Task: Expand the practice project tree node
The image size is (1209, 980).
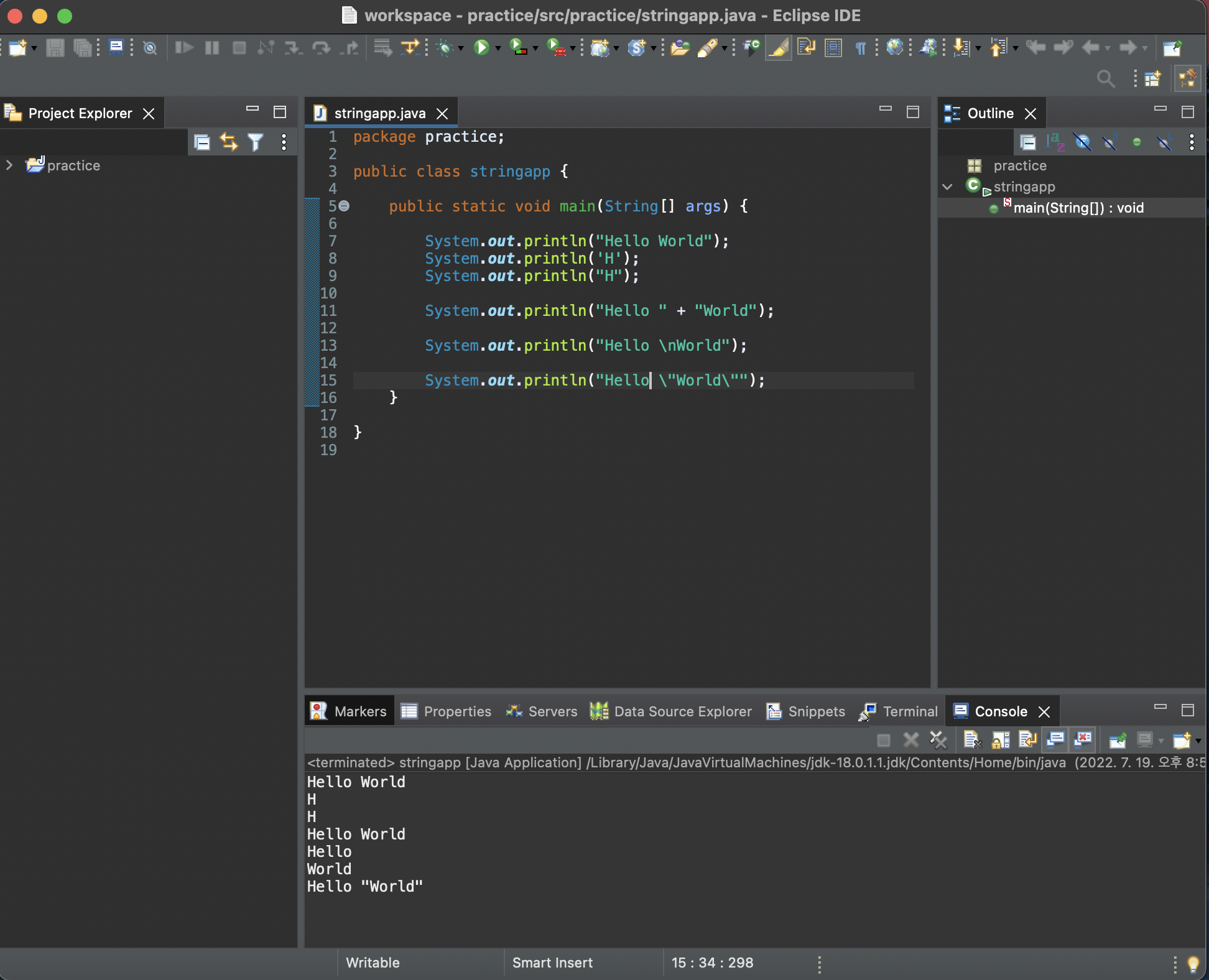Action: 9,165
